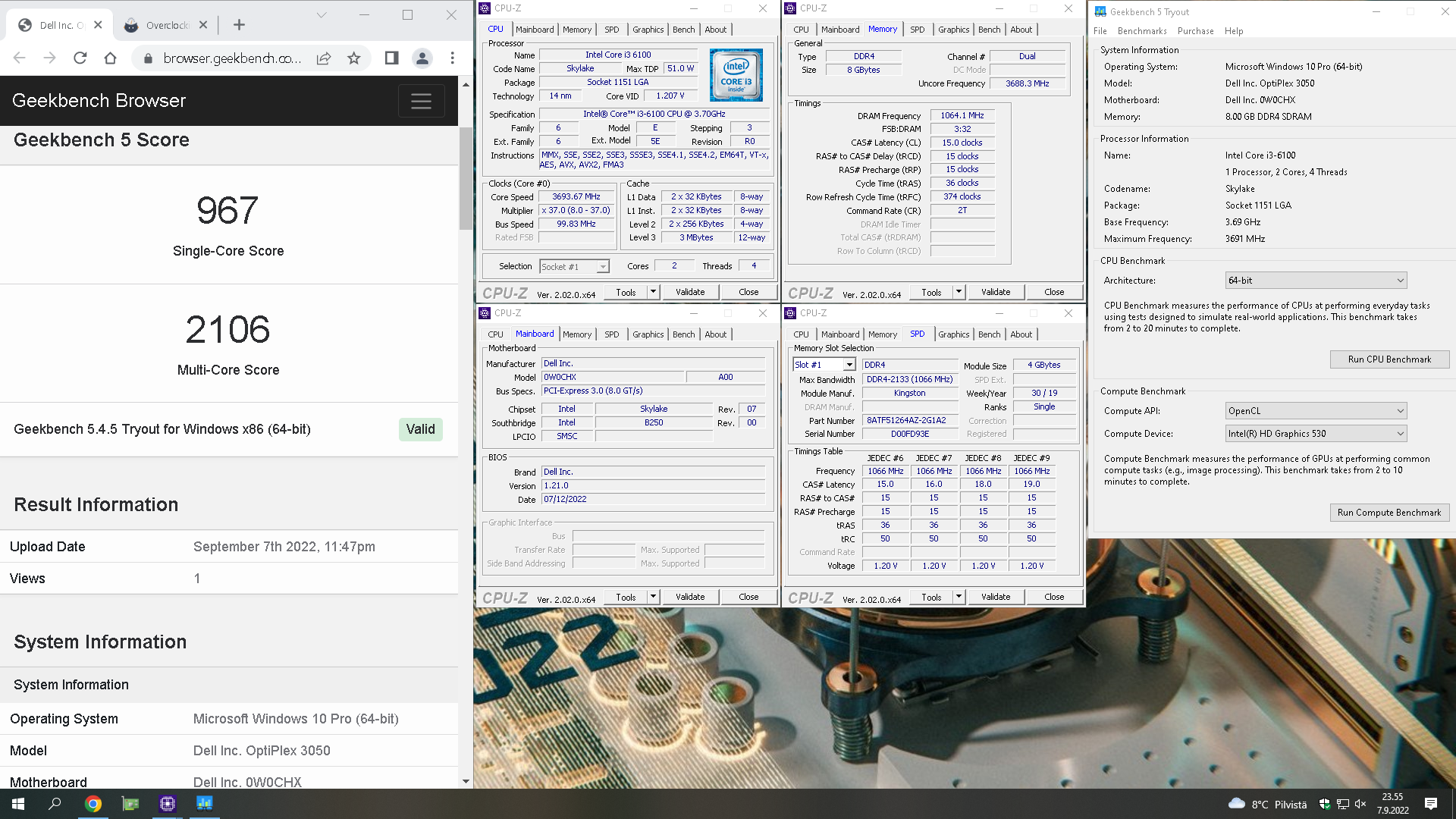Screen dimensions: 1456x819
Task: Expand Tools arrow in SPD tab CPU-Z window
Action: click(x=959, y=597)
